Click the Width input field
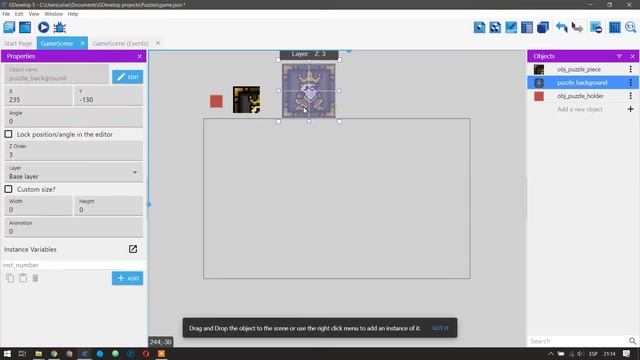 (38, 206)
